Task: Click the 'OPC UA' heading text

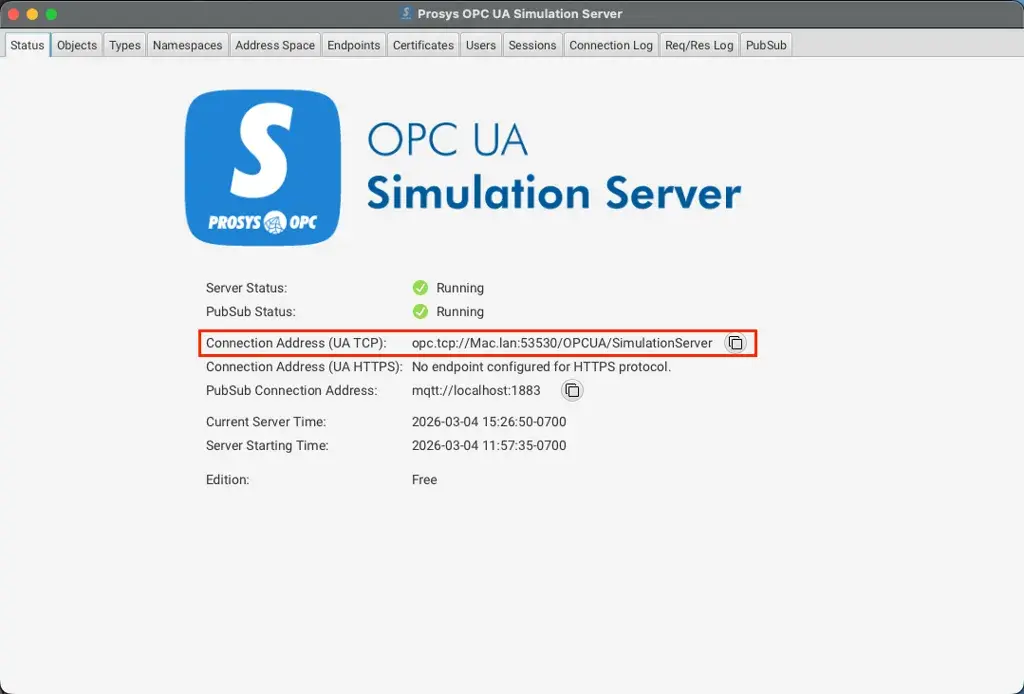Action: pyautogui.click(x=447, y=139)
